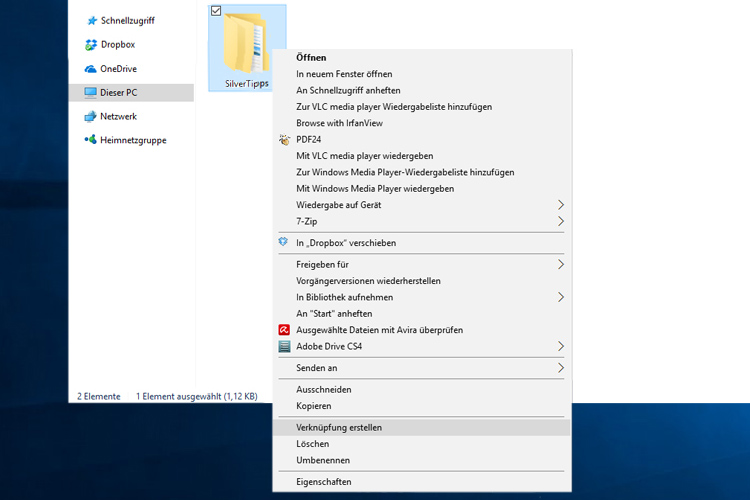Choose Vorgängerversionen wiederherstellen

click(422, 280)
